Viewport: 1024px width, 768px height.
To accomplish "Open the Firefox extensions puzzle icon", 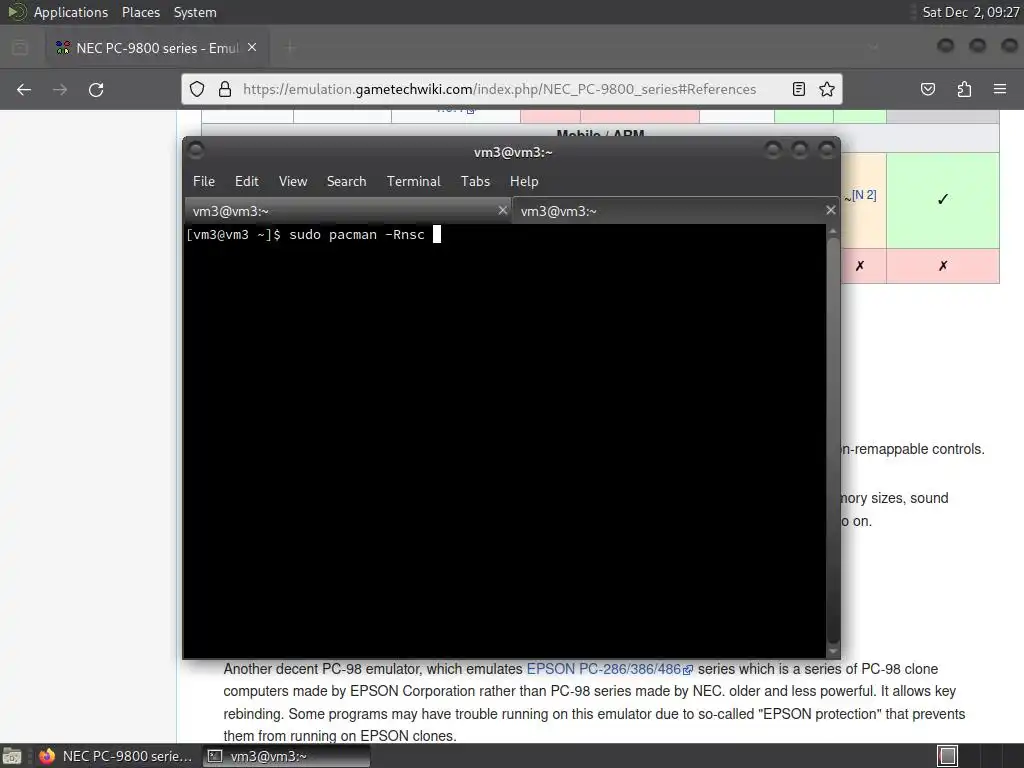I will coord(964,89).
